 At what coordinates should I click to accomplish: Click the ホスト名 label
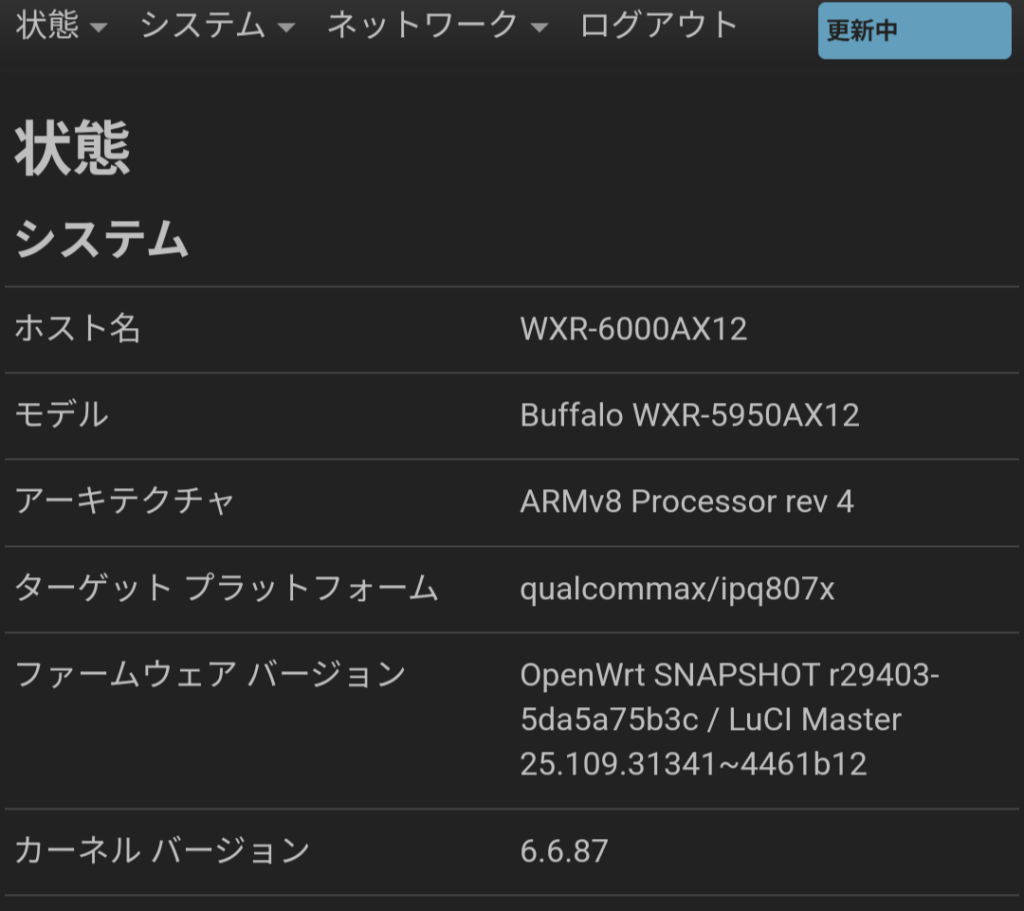click(78, 328)
